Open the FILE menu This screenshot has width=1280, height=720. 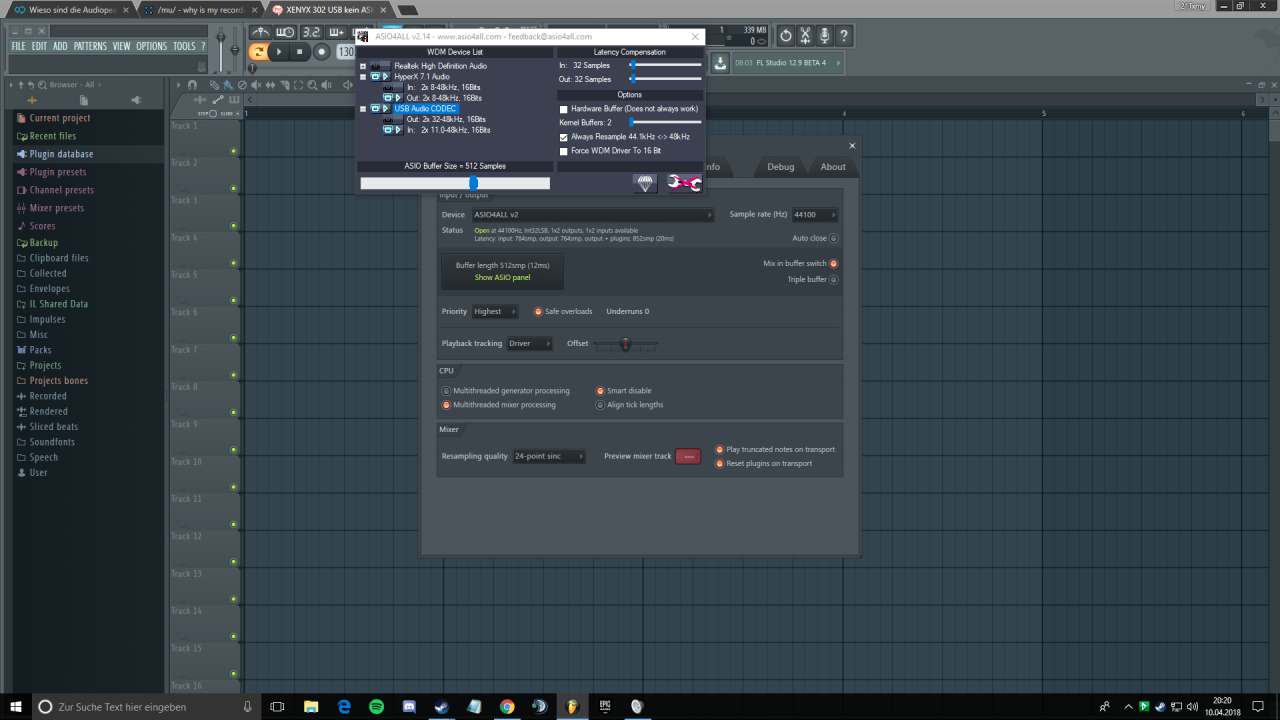[18, 46]
